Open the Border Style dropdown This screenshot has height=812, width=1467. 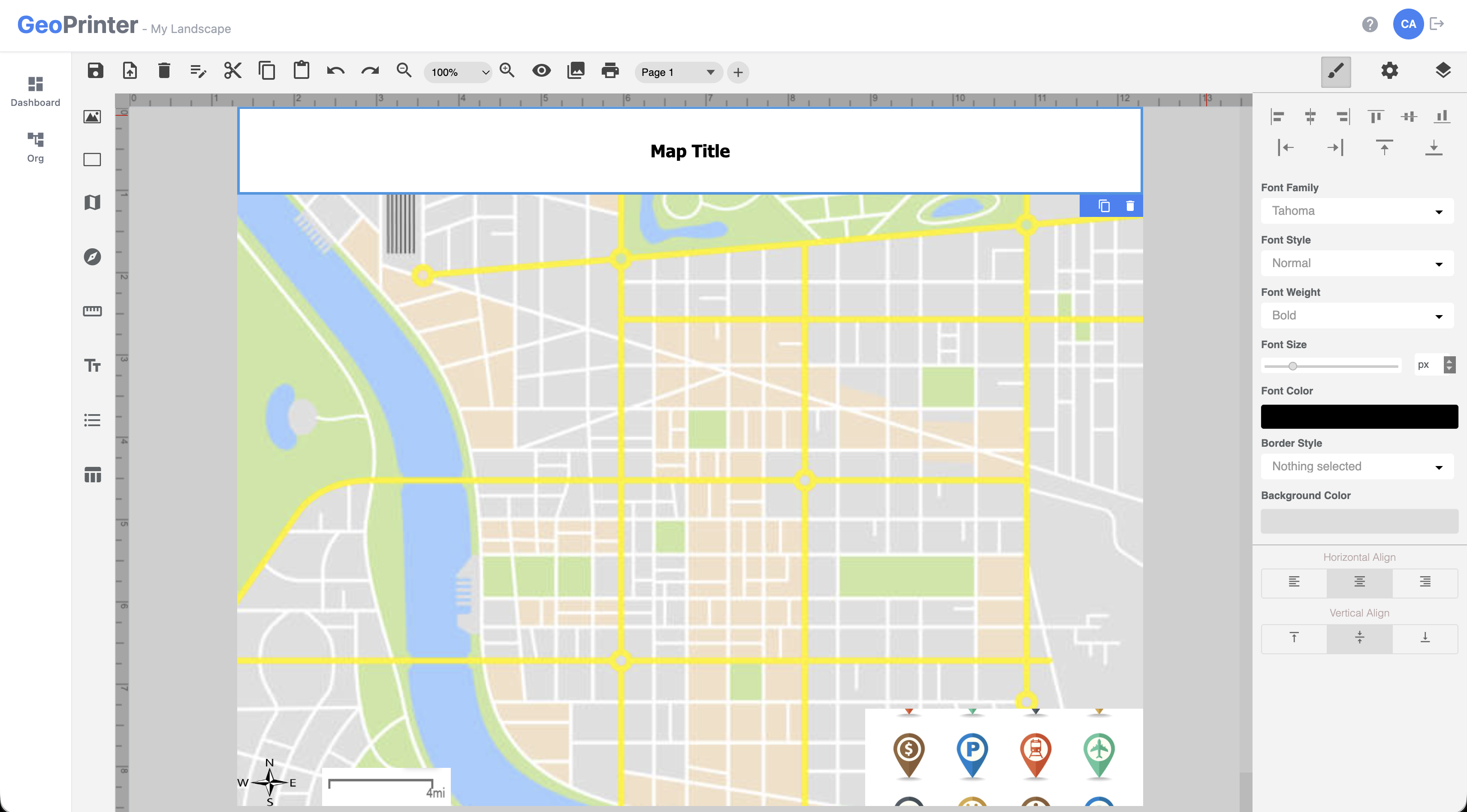pos(1357,466)
